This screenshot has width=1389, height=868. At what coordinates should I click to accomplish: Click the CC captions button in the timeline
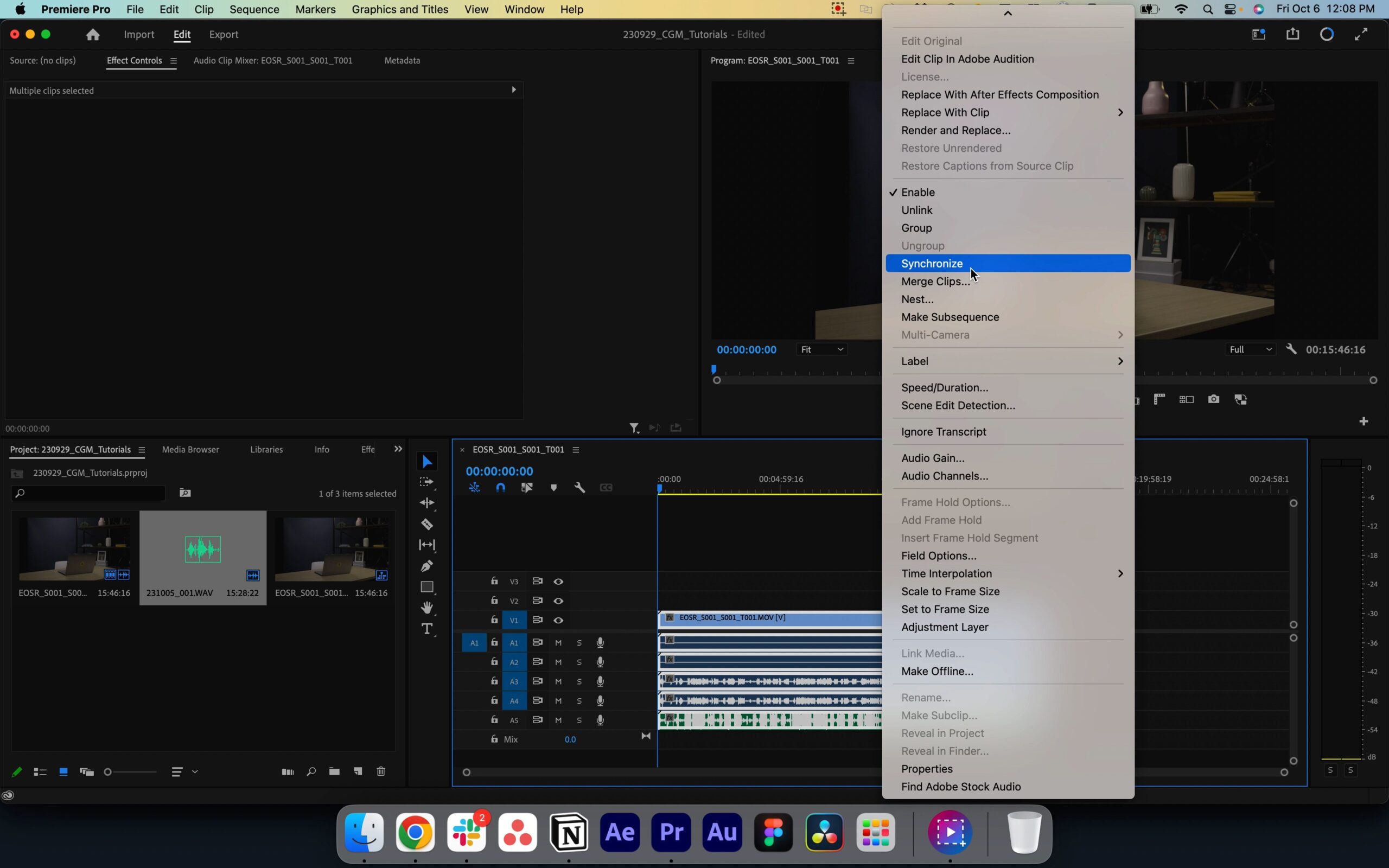607,487
